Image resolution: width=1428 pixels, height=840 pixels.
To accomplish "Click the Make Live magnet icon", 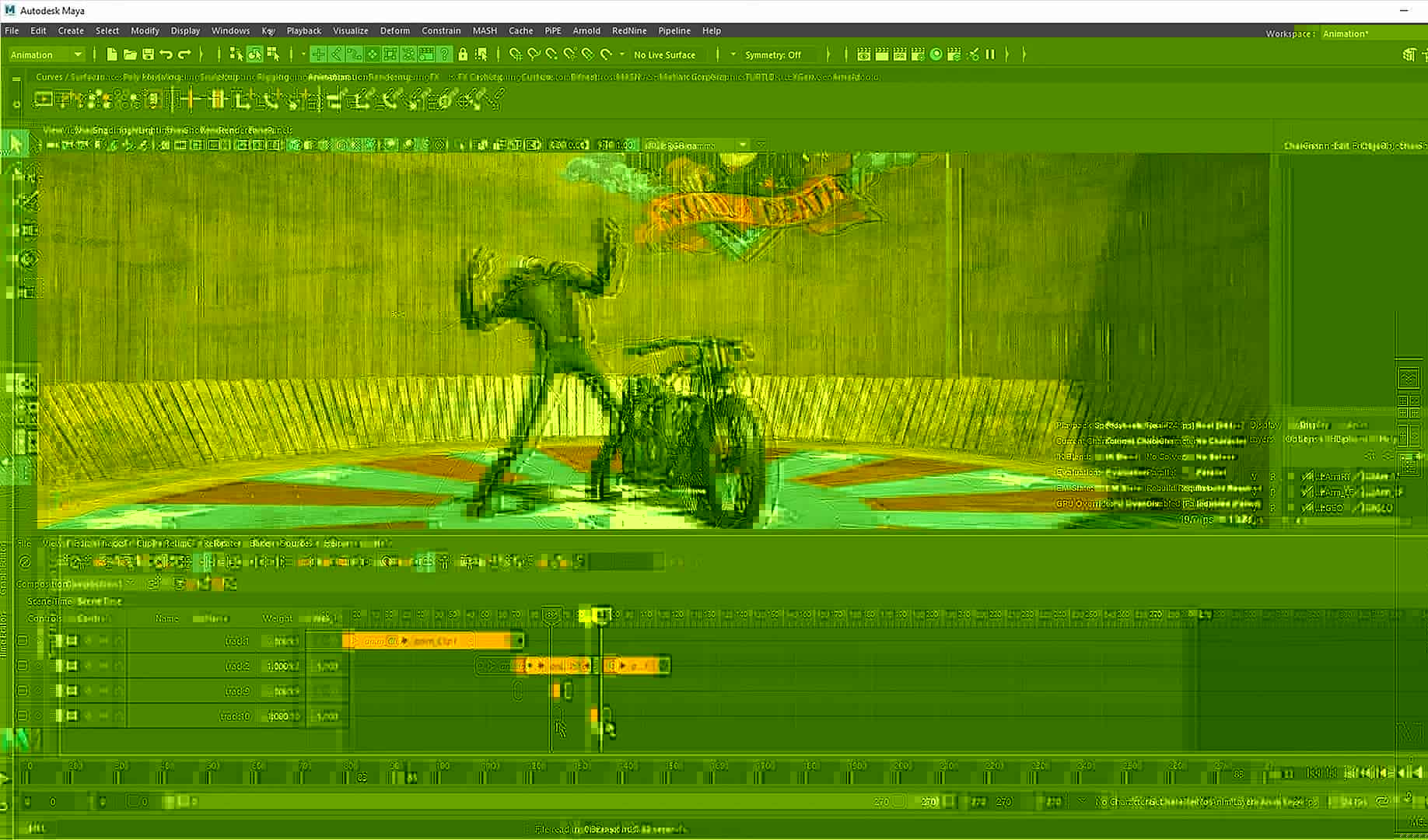I will [x=606, y=54].
